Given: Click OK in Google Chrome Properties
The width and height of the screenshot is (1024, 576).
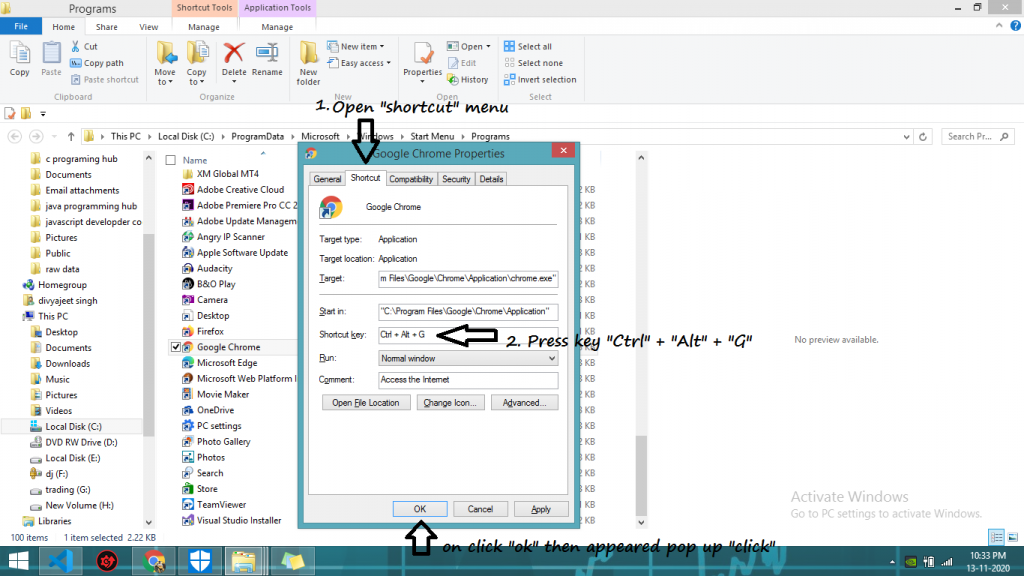Looking at the screenshot, I should click(x=420, y=509).
